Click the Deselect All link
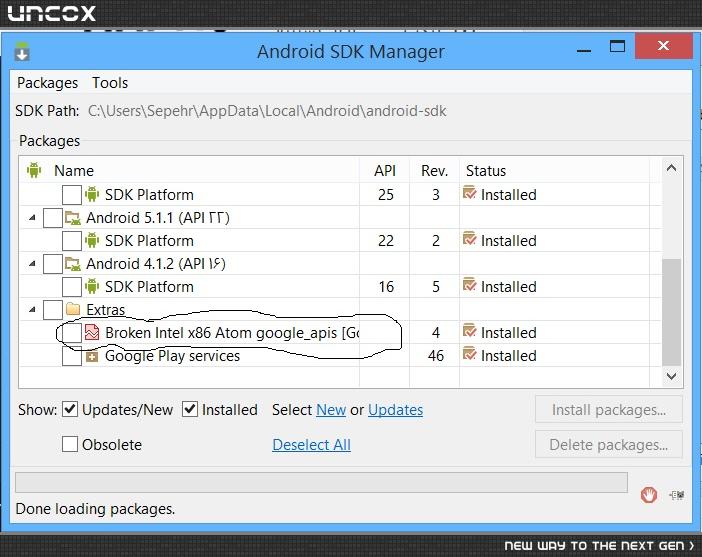Viewport: 702px width, 557px height. pos(312,445)
